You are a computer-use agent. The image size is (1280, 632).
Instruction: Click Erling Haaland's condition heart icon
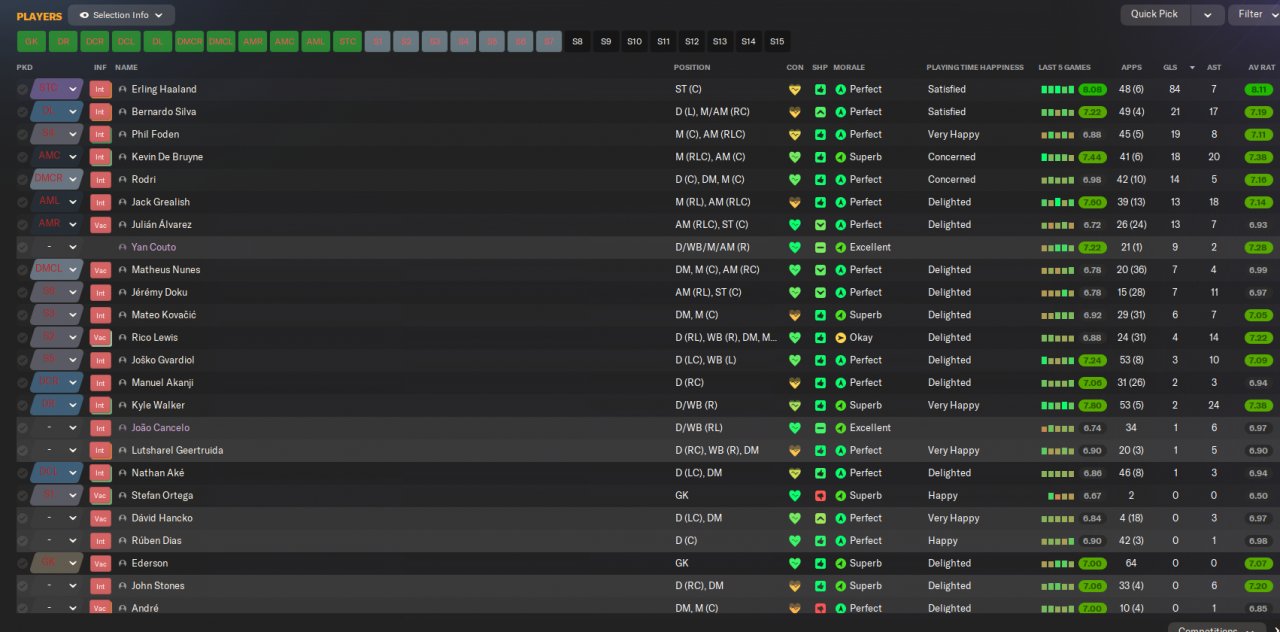(x=795, y=89)
